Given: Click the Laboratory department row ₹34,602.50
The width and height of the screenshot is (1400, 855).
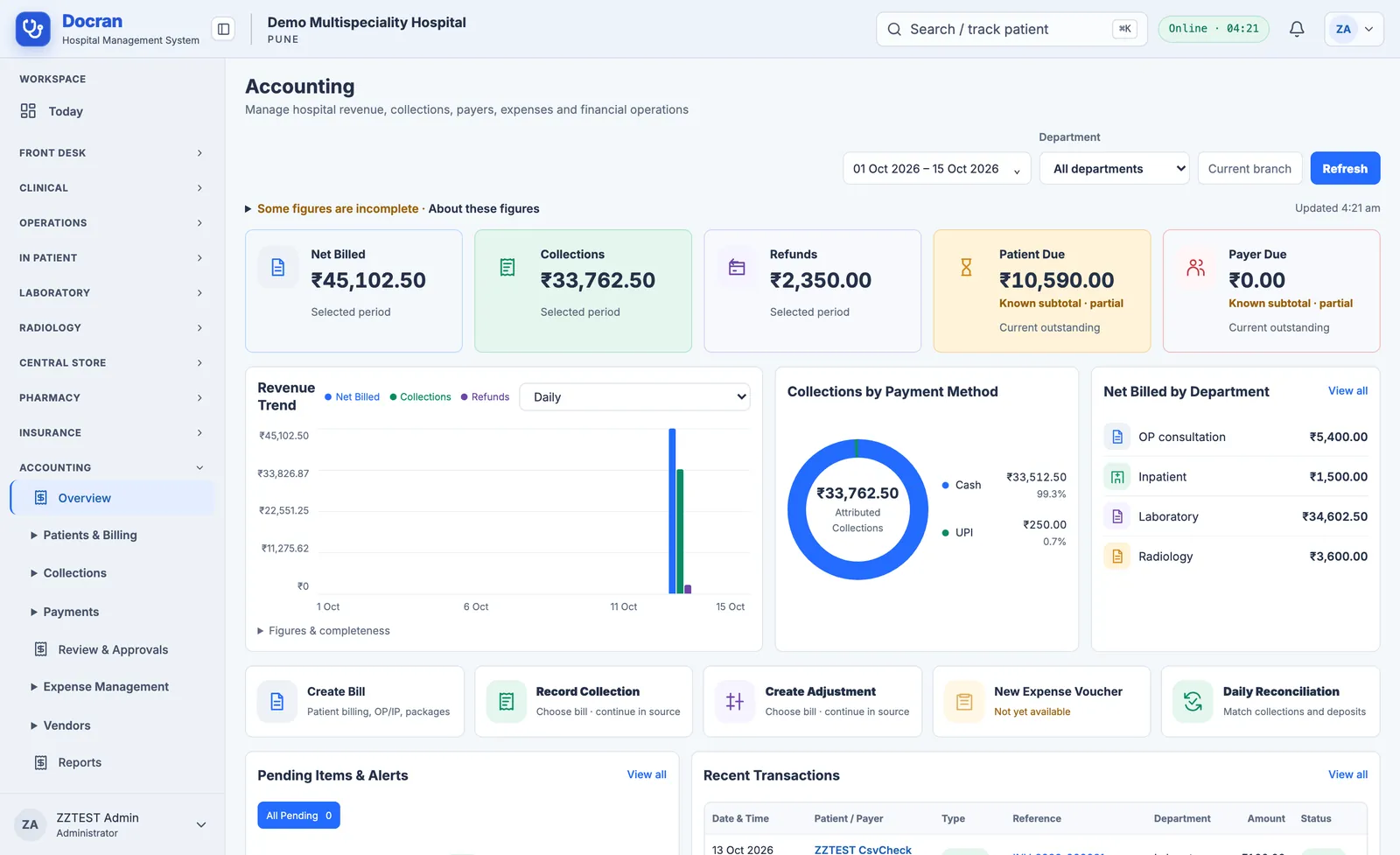Looking at the screenshot, I should (x=1235, y=517).
